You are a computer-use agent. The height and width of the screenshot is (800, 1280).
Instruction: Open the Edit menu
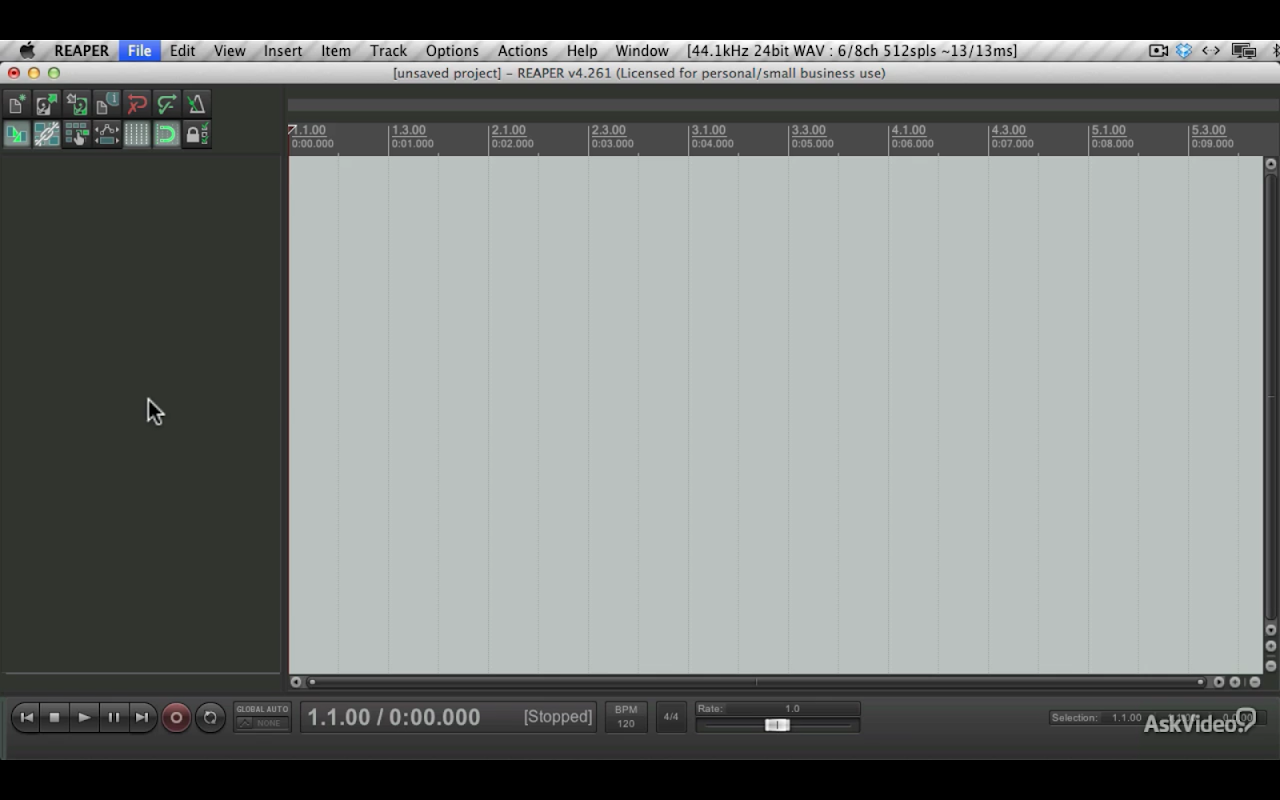coord(182,51)
